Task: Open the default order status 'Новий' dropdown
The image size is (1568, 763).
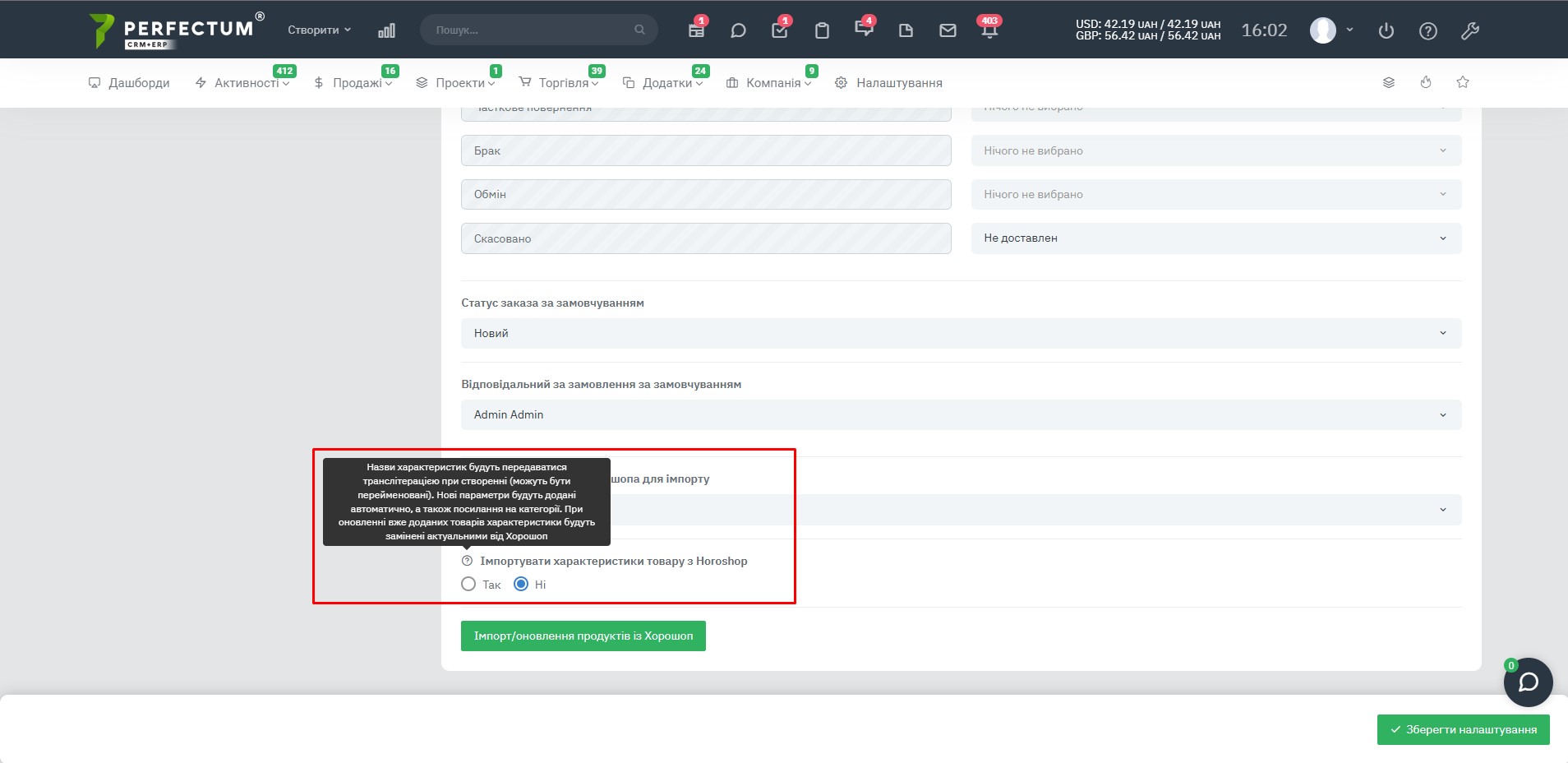Action: [x=961, y=333]
